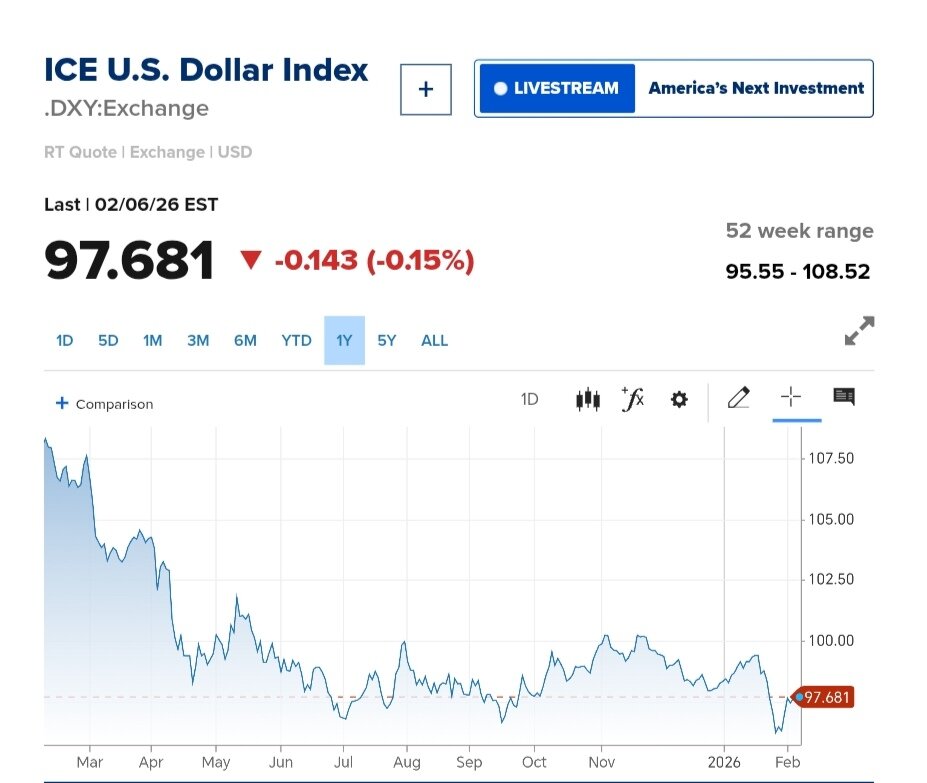
Task: Expand chart to fullscreen view
Action: [859, 331]
